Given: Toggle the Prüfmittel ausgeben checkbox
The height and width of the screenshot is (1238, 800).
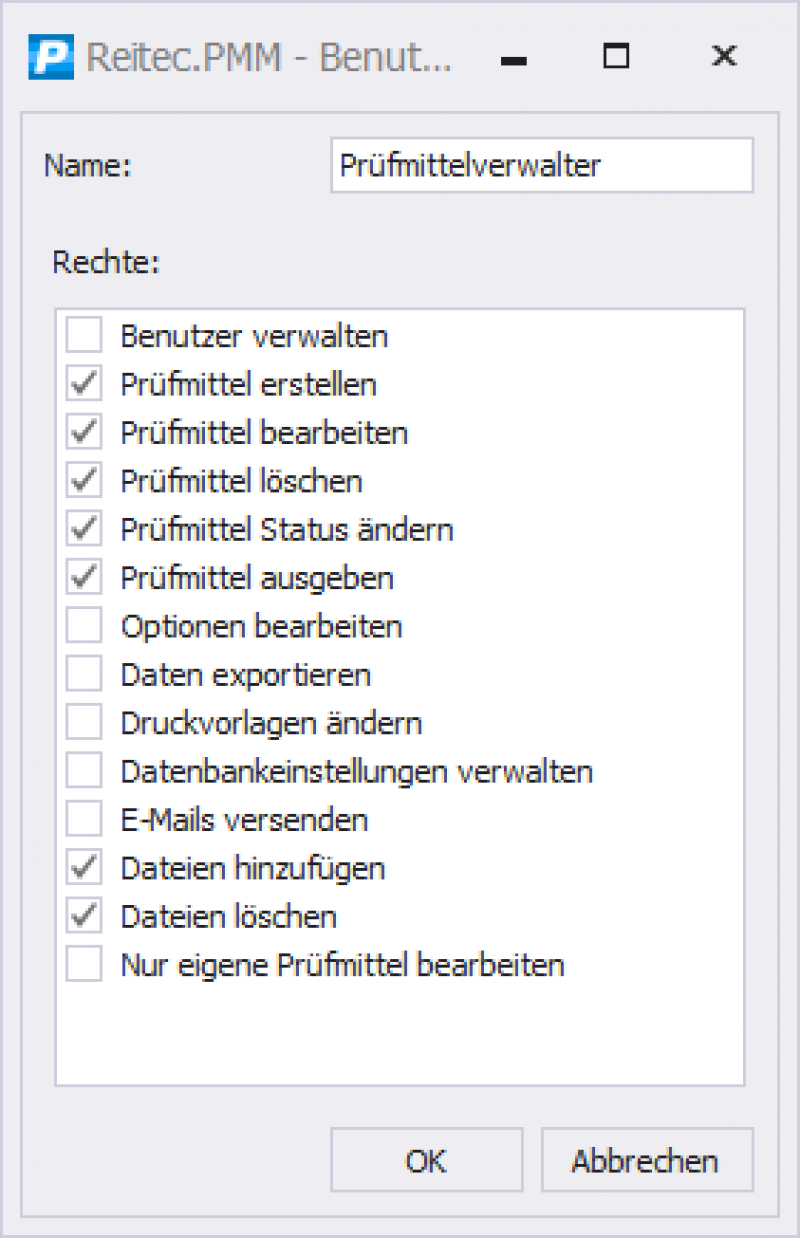Looking at the screenshot, I should (x=84, y=578).
